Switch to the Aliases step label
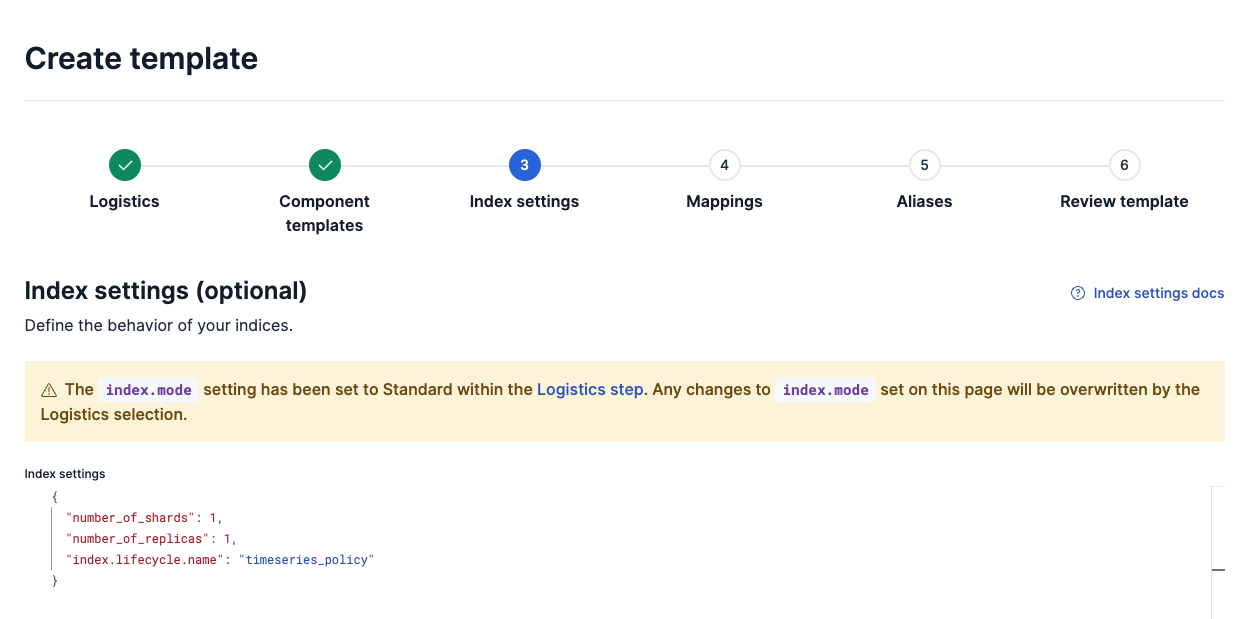The width and height of the screenshot is (1248, 619). tap(924, 201)
